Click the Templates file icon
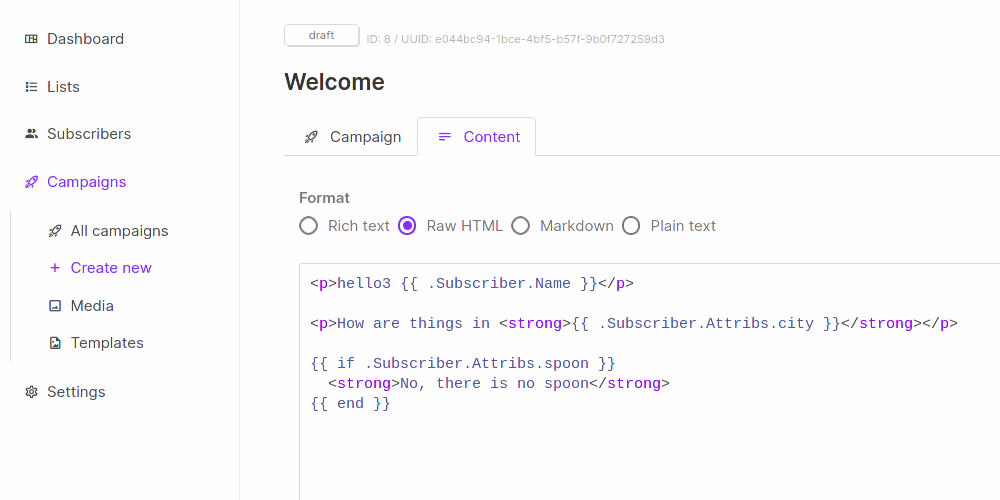The width and height of the screenshot is (1000, 500). (x=55, y=343)
